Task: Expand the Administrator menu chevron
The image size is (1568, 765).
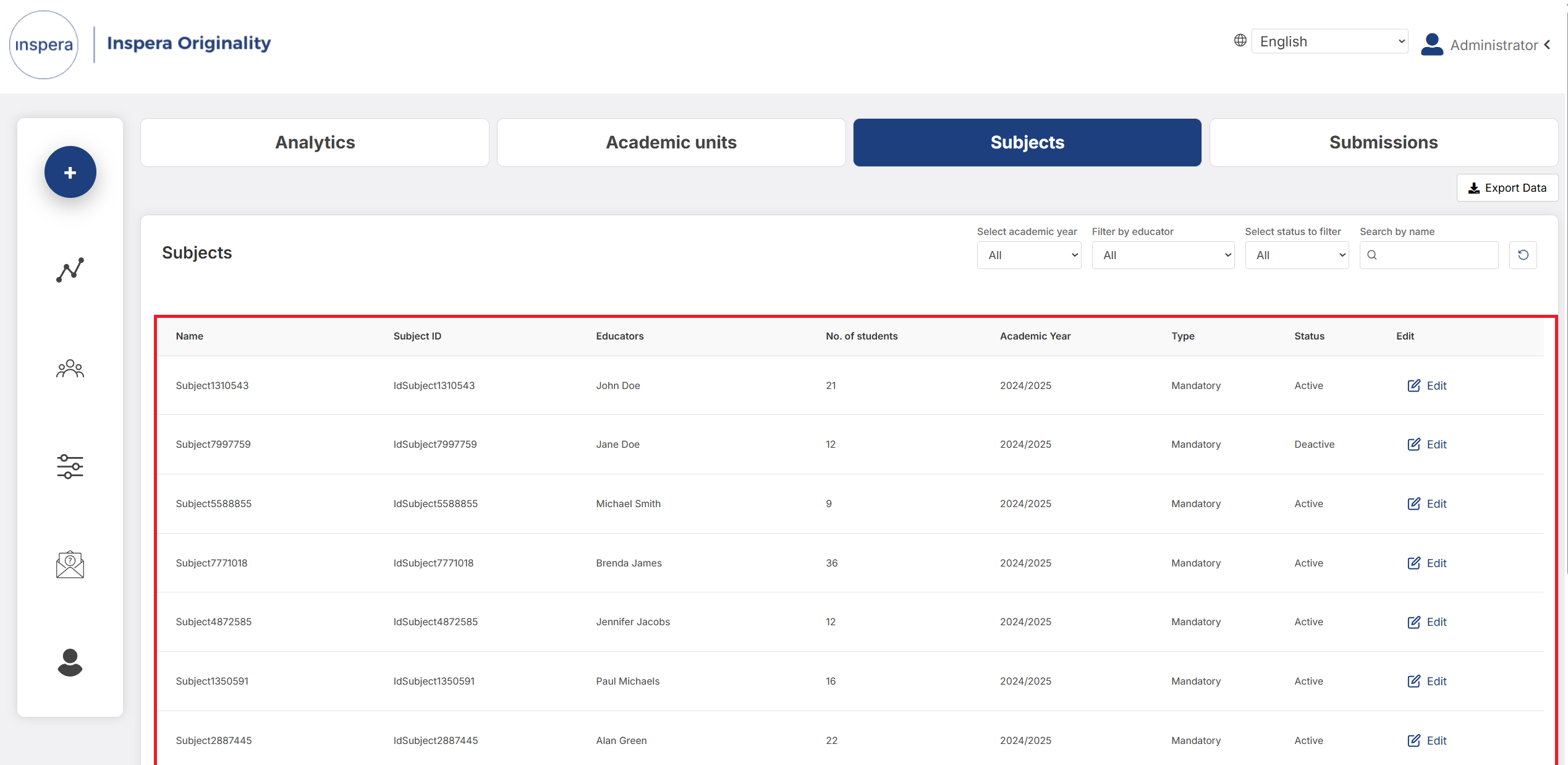Action: click(x=1548, y=45)
